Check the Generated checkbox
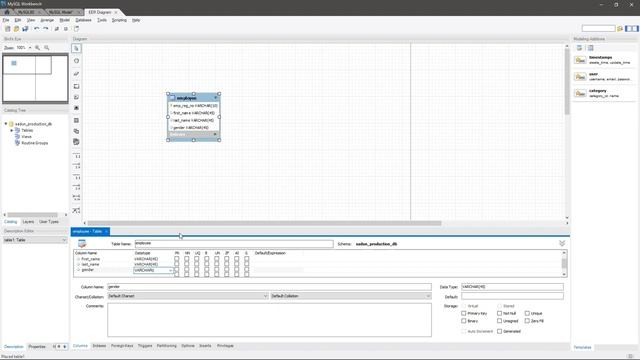 500,331
